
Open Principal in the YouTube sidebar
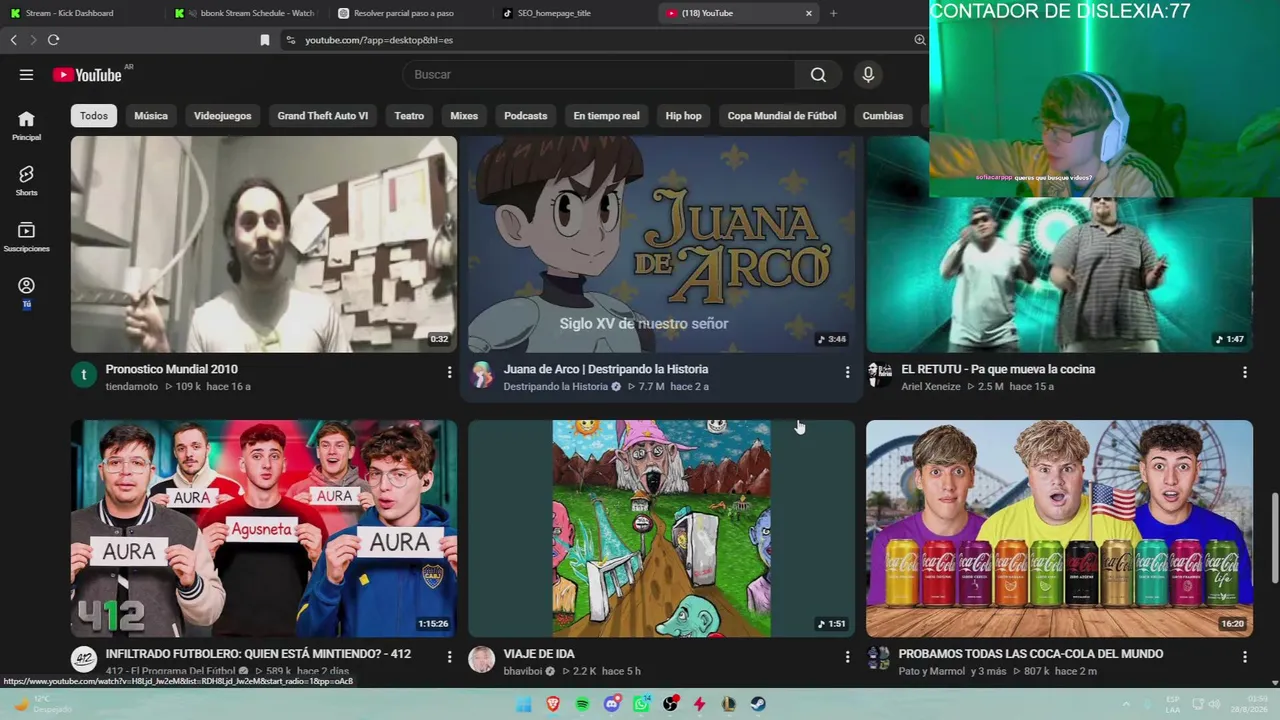(26, 125)
